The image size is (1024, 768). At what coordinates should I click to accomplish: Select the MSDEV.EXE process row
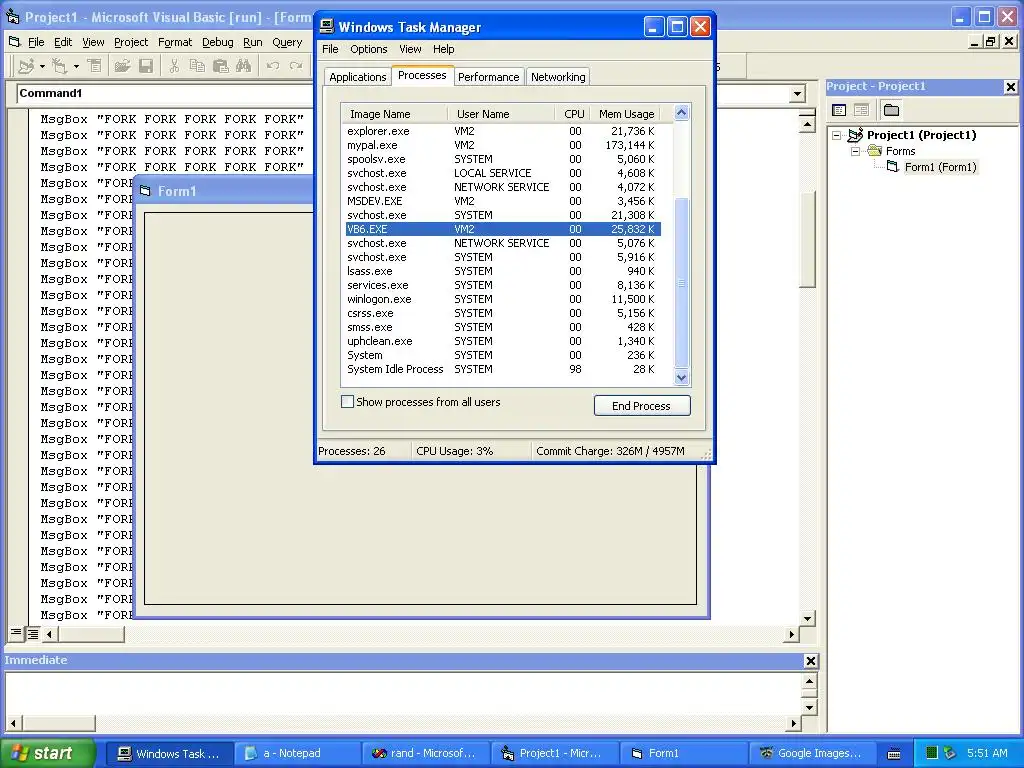pos(503,201)
